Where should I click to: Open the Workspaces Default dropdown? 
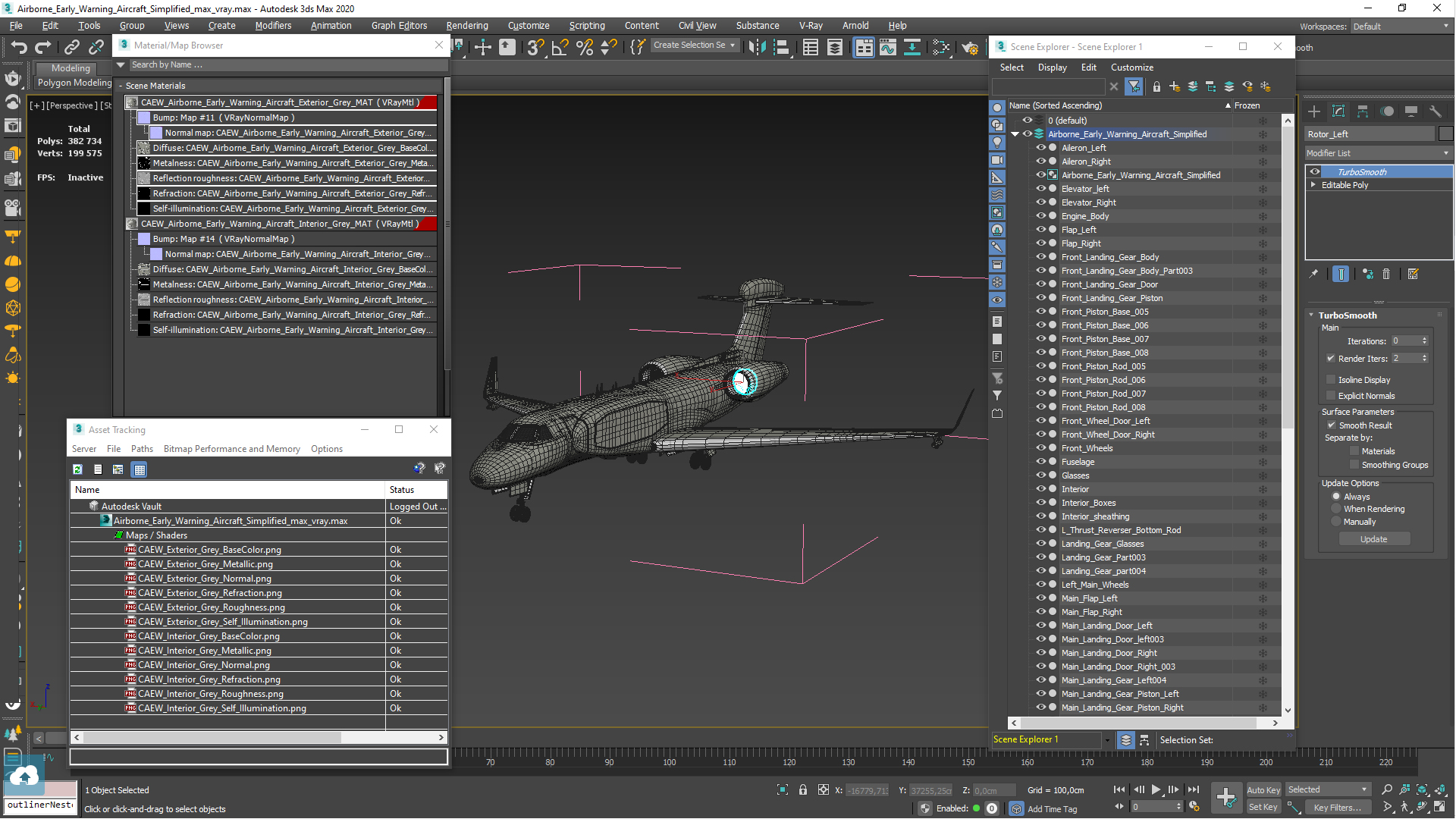[1401, 27]
